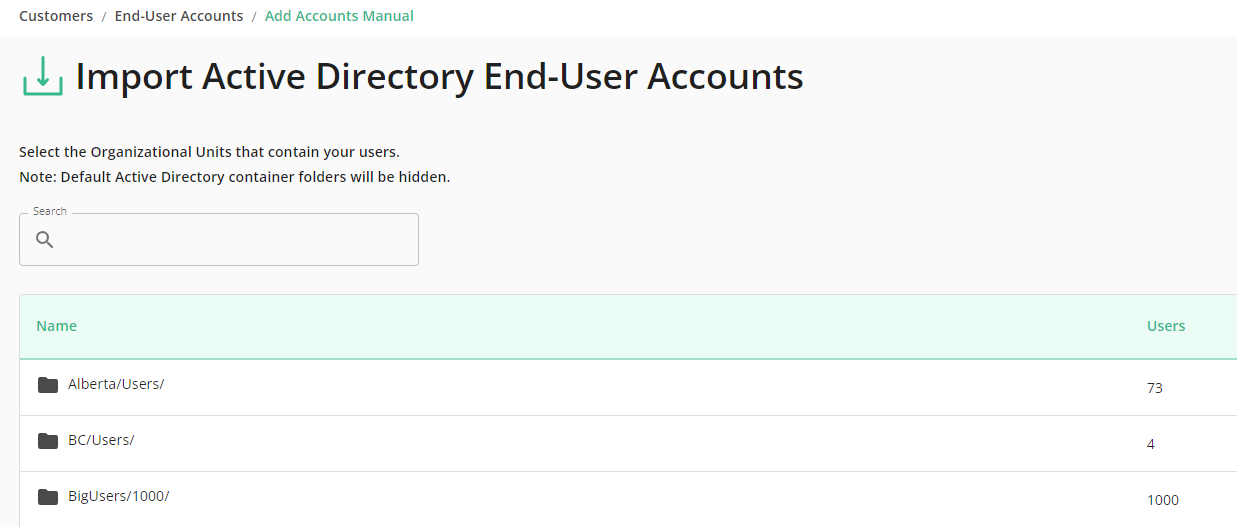The image size is (1237, 527).
Task: Click the user count 73
Action: 1155,388
